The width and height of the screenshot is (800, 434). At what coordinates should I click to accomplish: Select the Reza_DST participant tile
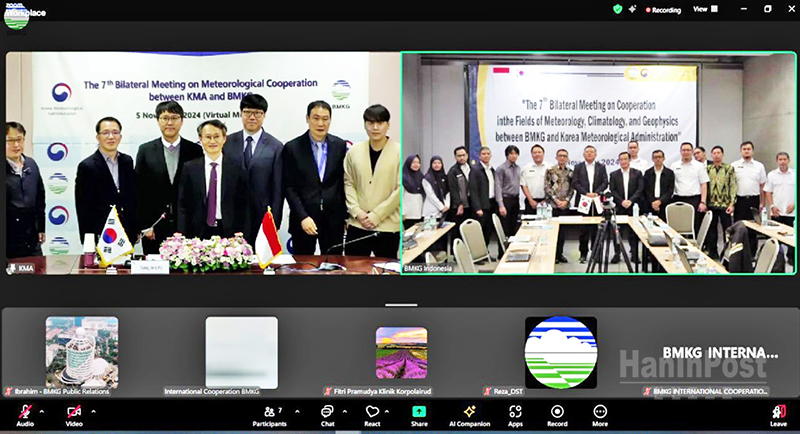click(560, 353)
